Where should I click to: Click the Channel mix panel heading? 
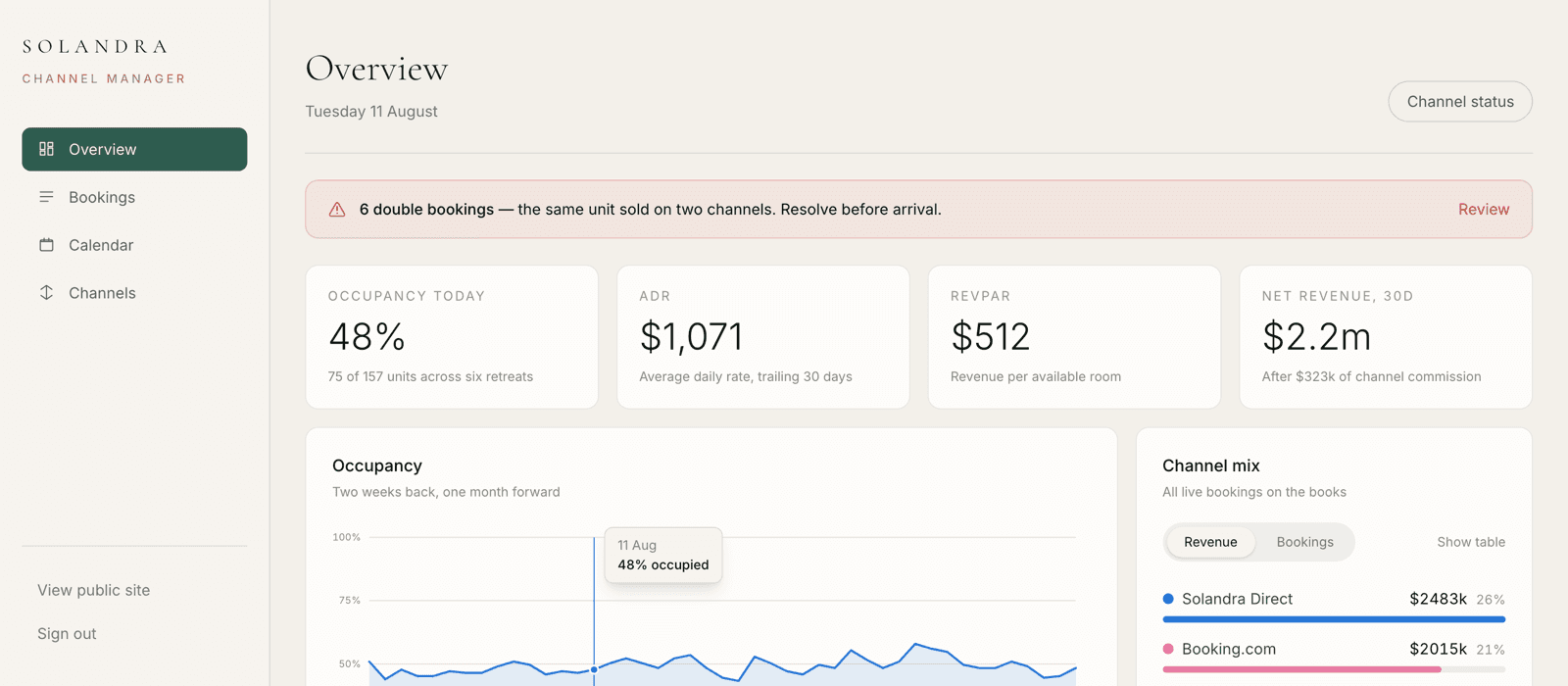coord(1211,465)
